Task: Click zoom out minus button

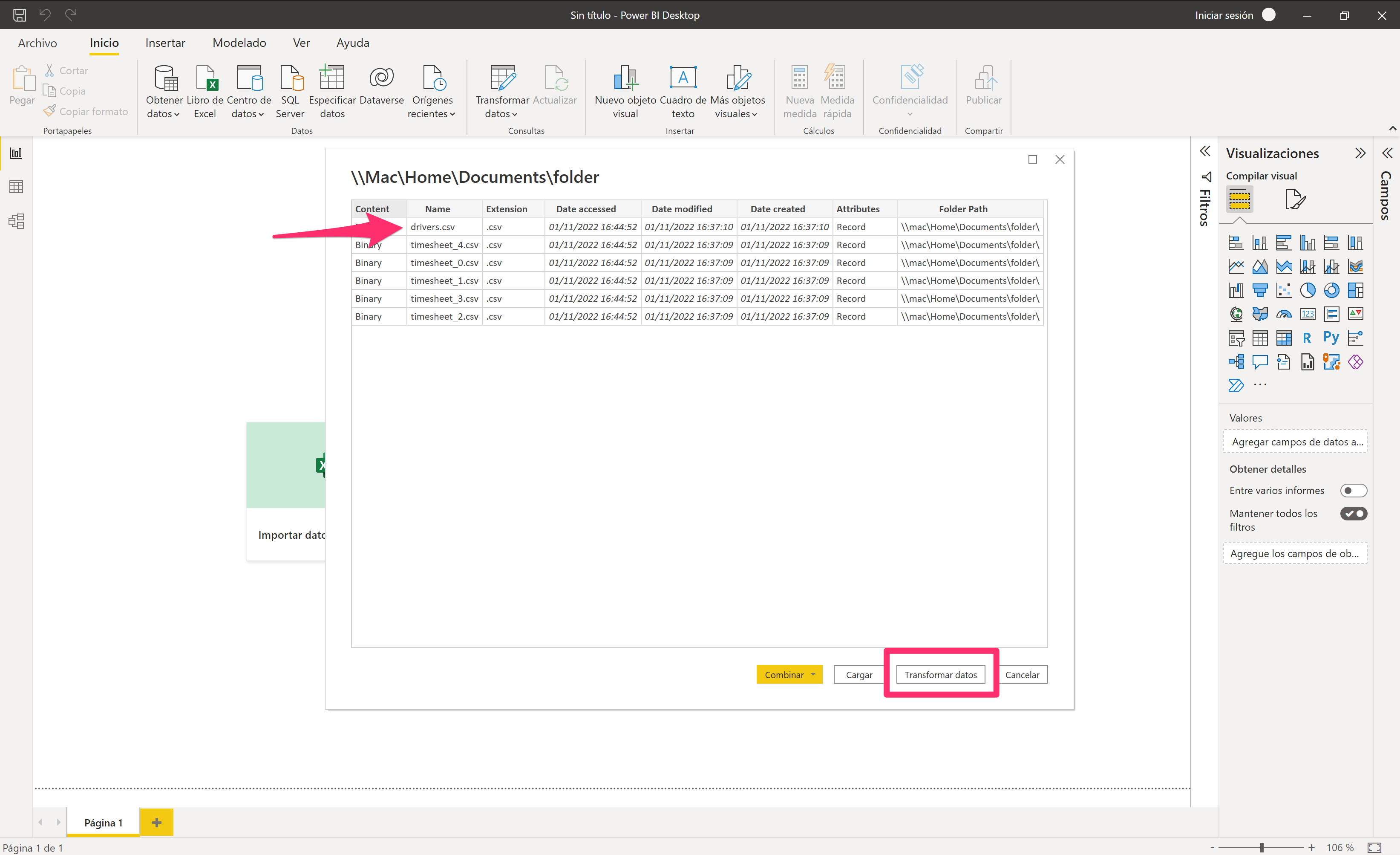Action: [1212, 848]
